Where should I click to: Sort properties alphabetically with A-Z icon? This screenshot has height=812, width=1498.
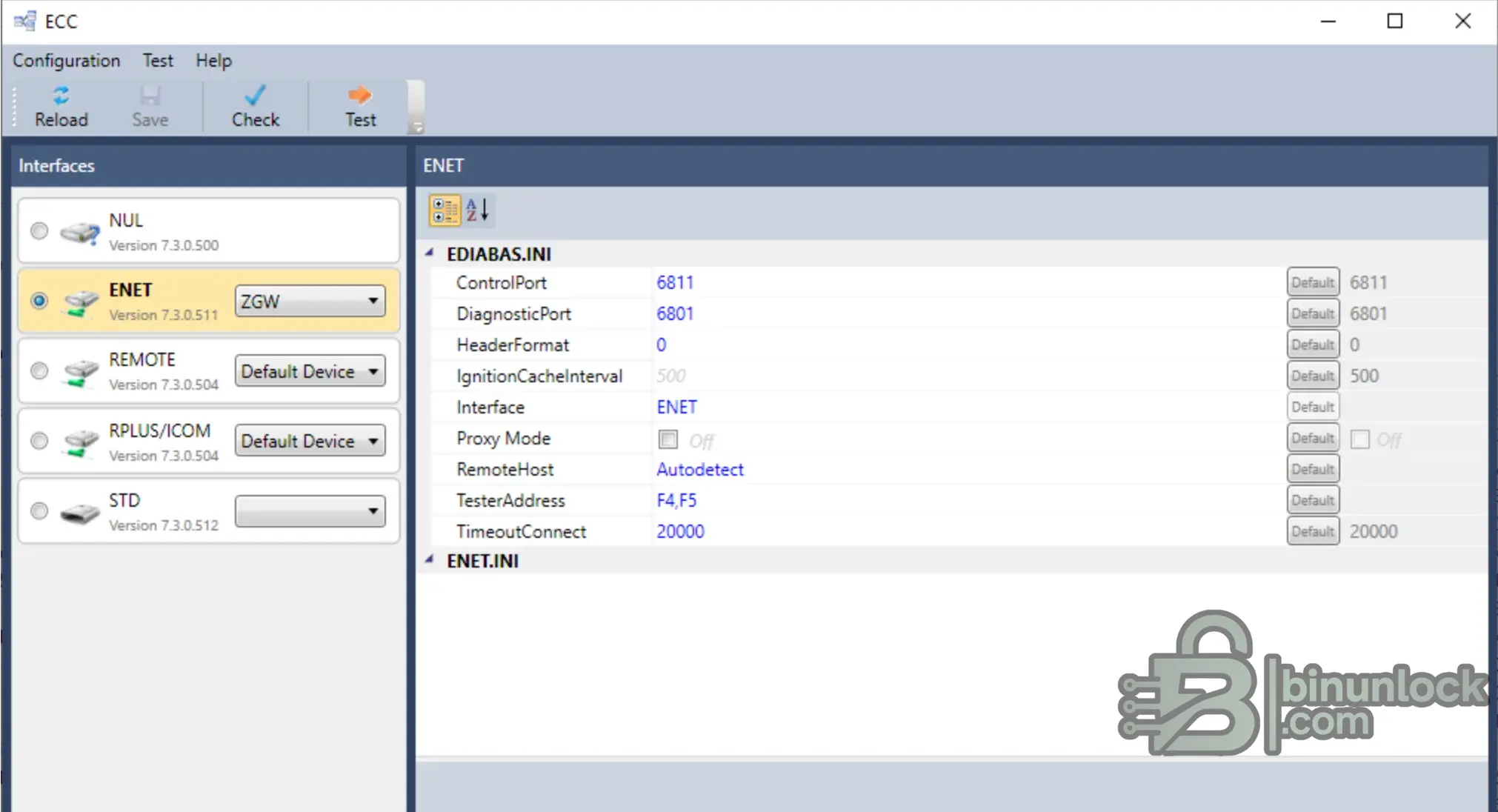(x=478, y=210)
